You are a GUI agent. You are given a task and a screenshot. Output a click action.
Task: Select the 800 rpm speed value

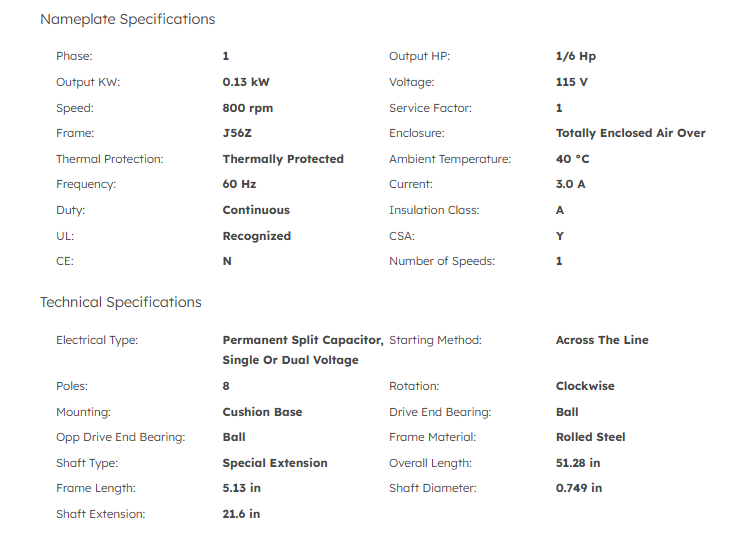[247, 108]
